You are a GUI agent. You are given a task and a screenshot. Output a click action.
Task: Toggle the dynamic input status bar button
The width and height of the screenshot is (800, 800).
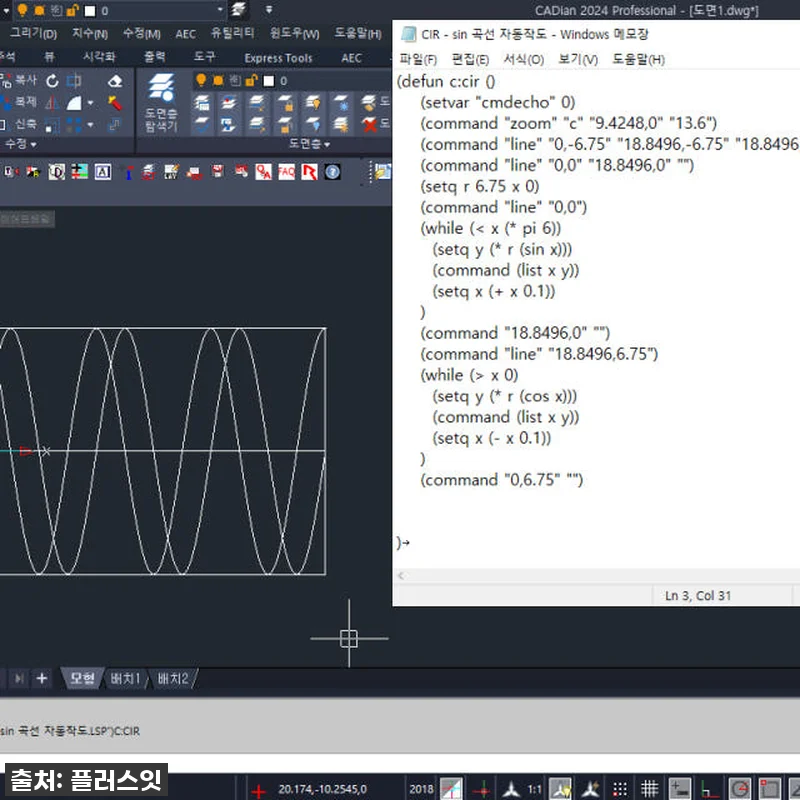click(x=680, y=789)
